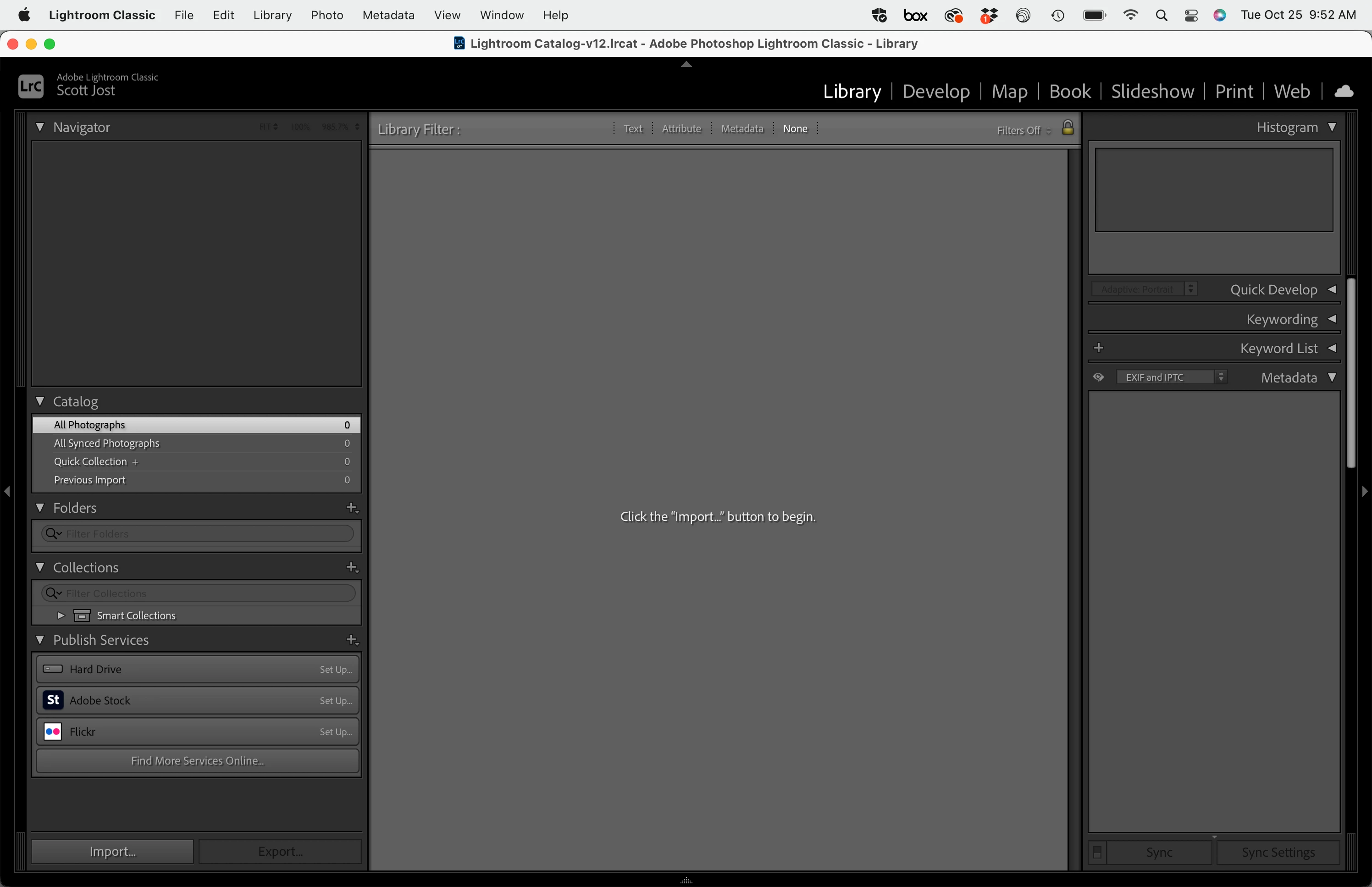Expand the Smart Collections tree item
This screenshot has width=1372, height=887.
tap(61, 615)
